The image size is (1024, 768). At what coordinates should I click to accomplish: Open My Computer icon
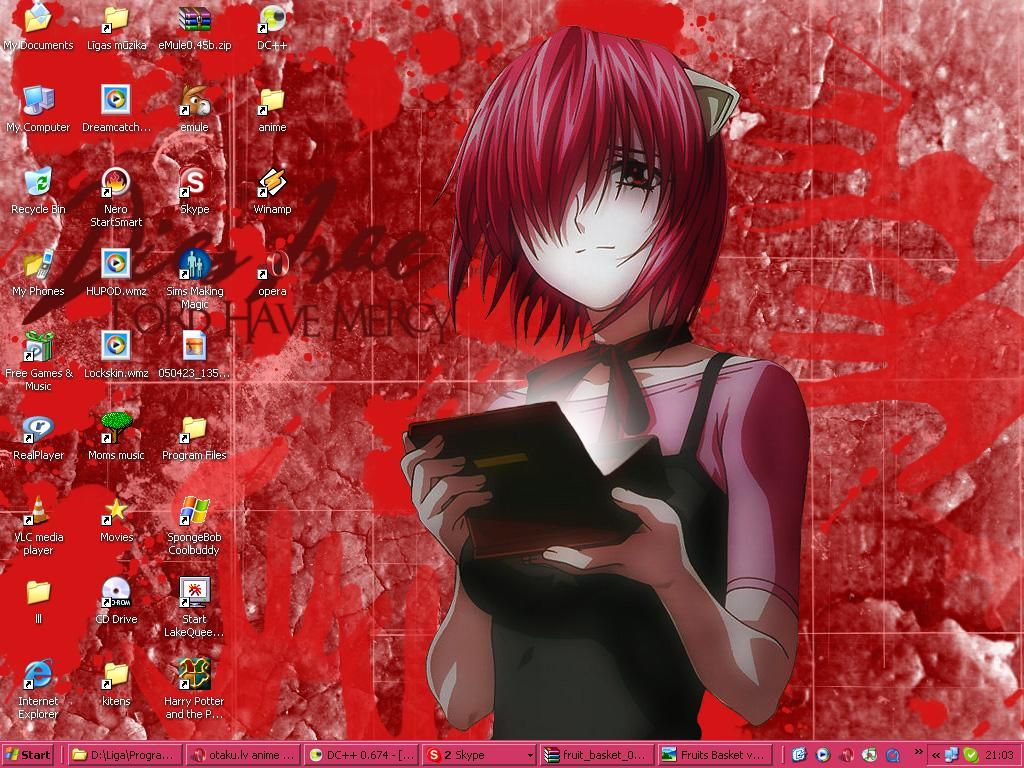(38, 108)
